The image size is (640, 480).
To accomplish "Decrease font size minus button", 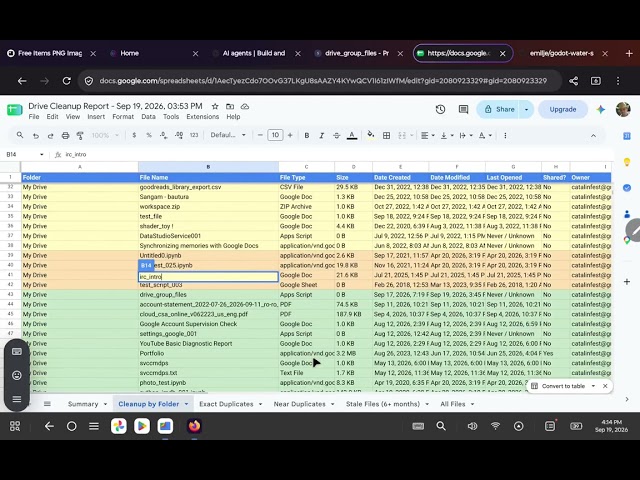I will tap(260, 135).
